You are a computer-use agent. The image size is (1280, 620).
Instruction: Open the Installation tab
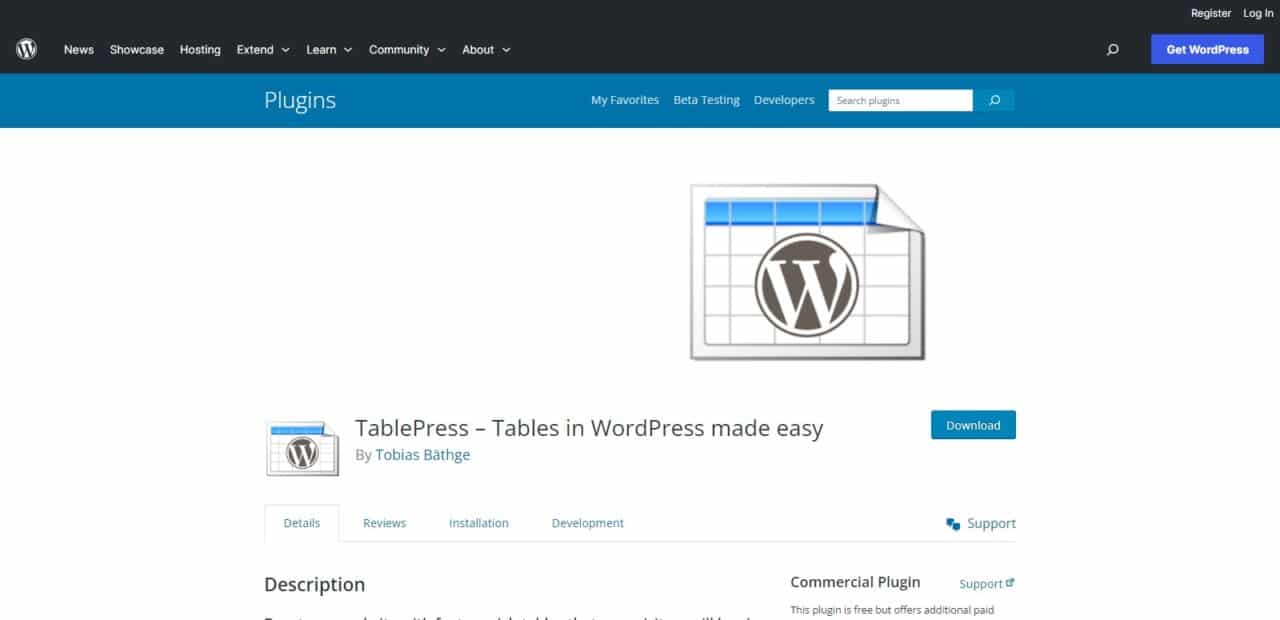pyautogui.click(x=479, y=523)
